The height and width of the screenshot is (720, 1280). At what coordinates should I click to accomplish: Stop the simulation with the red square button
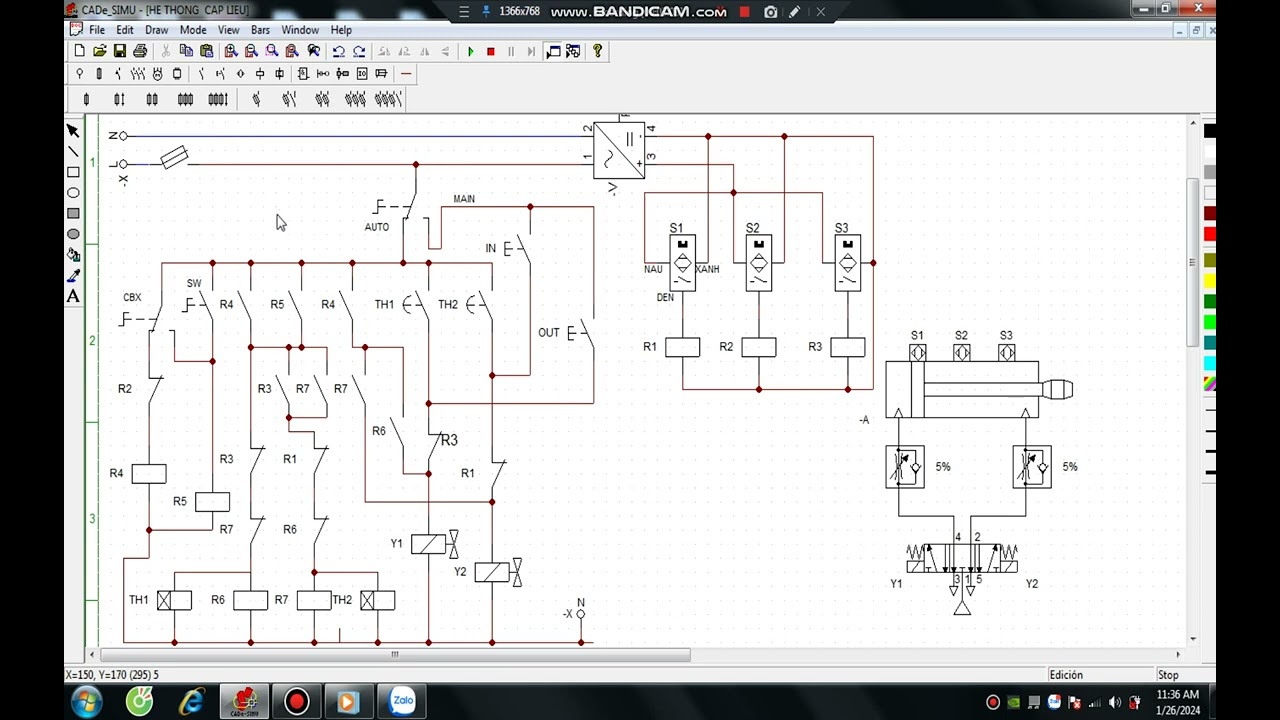[x=490, y=51]
